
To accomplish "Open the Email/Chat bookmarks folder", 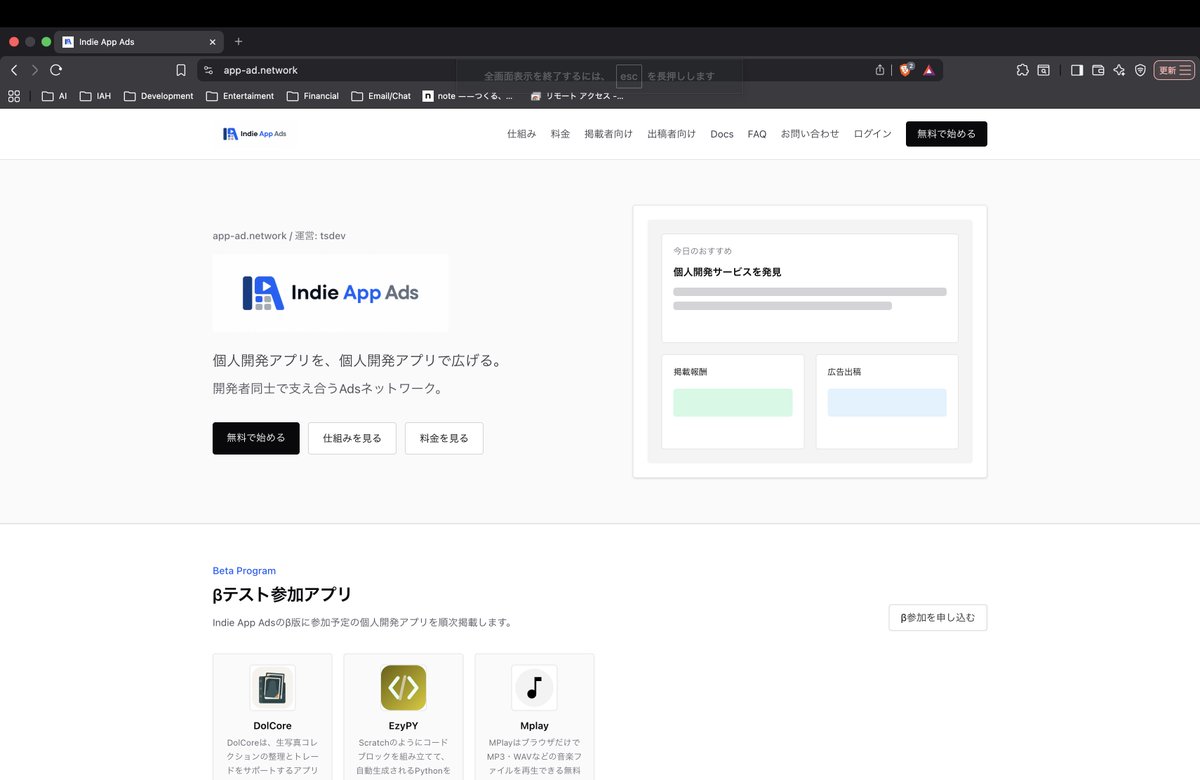I will pos(381,96).
